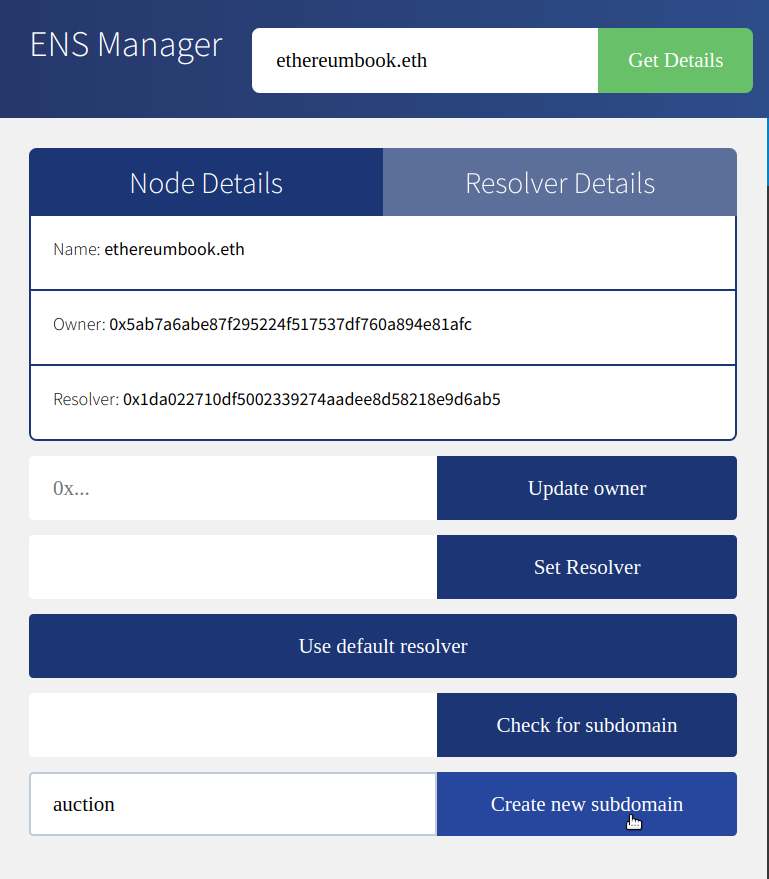769x879 pixels.
Task: Switch to the Resolver Details tab
Action: [x=559, y=183]
